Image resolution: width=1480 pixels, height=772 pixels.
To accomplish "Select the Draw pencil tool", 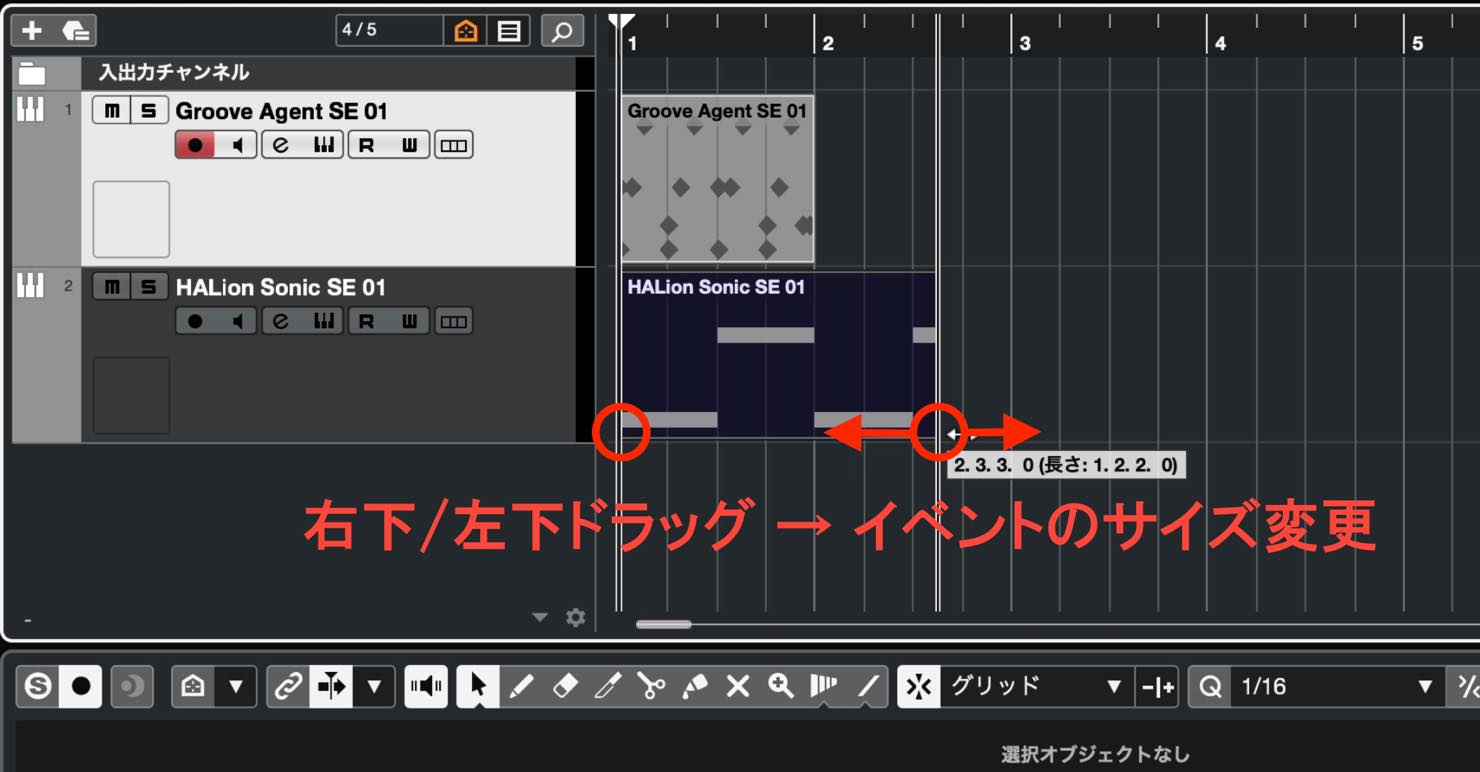I will (521, 686).
